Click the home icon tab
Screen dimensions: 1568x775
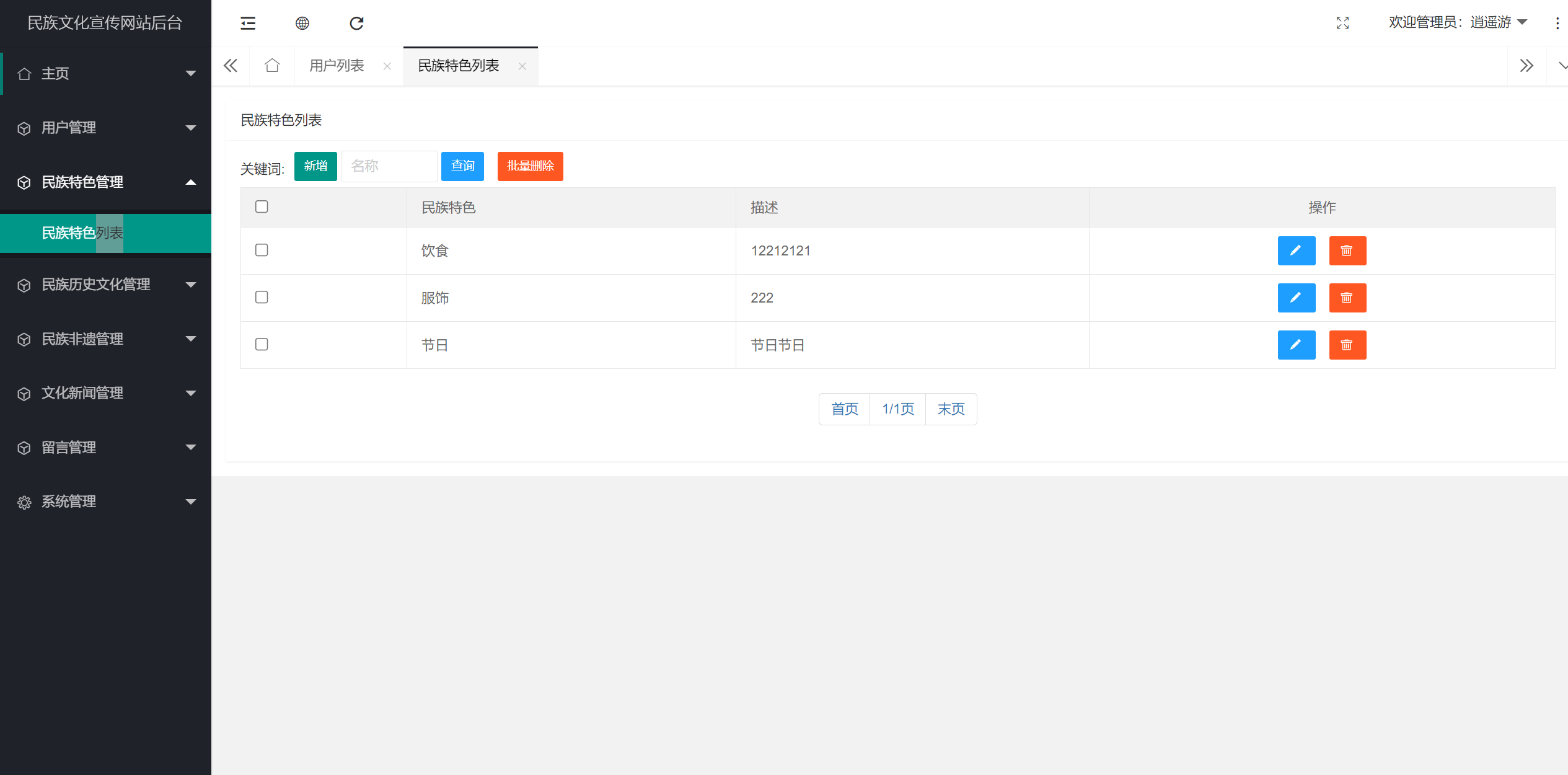pos(272,66)
